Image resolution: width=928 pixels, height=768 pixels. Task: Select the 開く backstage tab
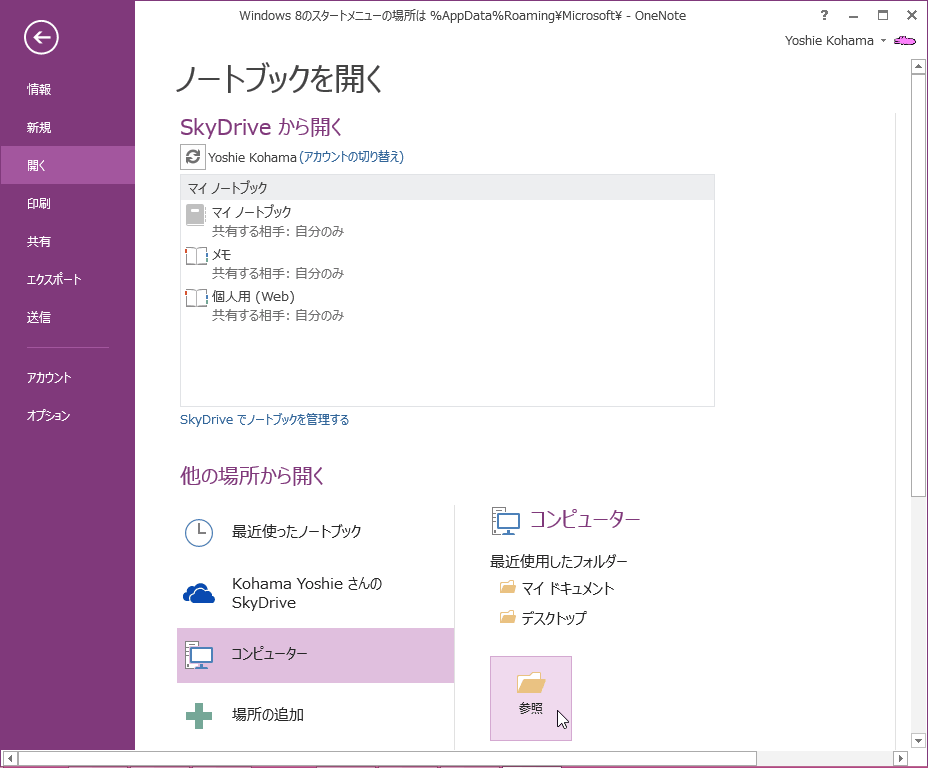pos(67,165)
